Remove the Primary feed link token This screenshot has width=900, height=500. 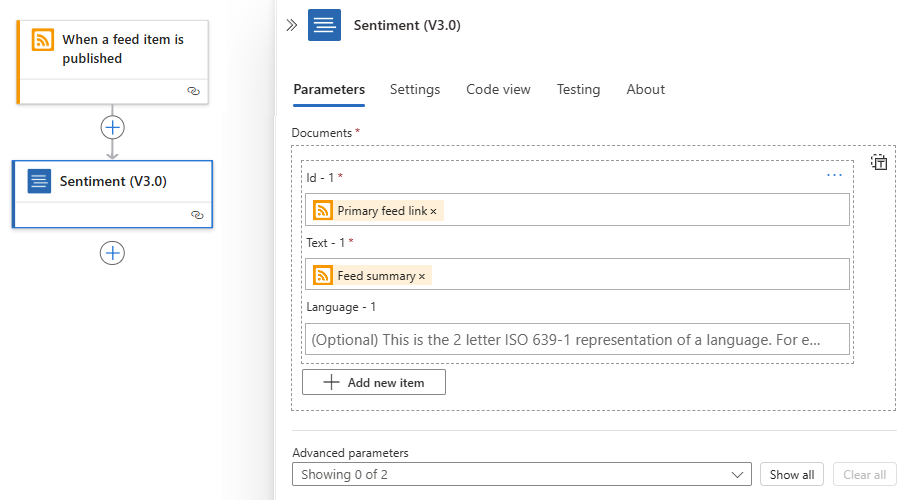[x=433, y=212]
